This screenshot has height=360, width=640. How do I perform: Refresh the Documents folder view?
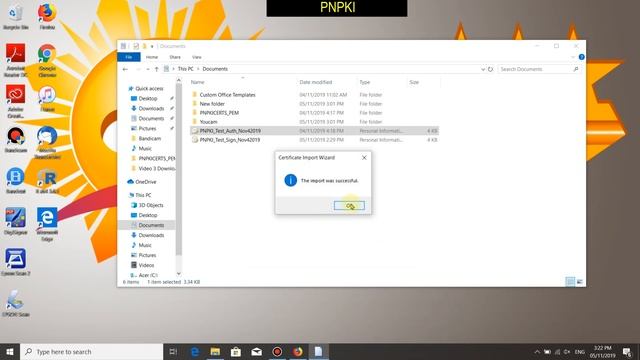coord(490,69)
